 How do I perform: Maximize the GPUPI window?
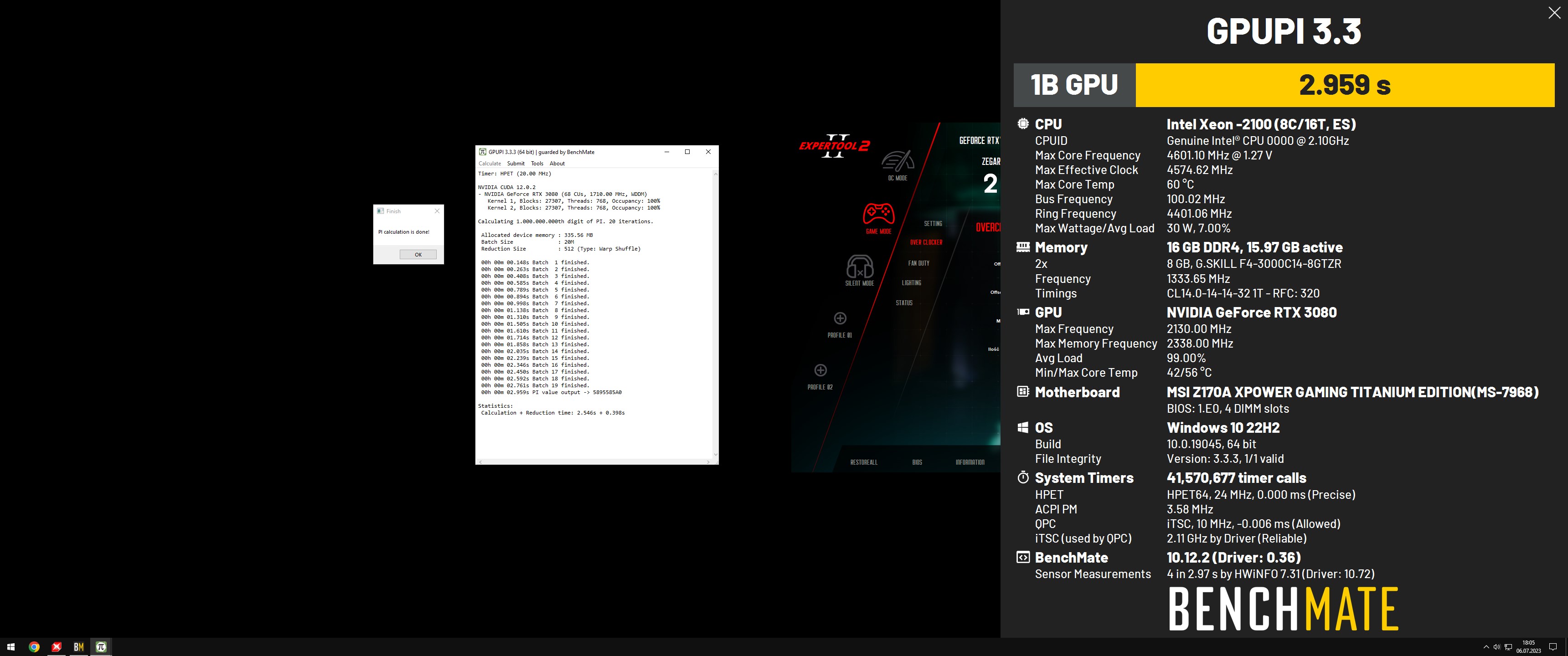tap(687, 152)
